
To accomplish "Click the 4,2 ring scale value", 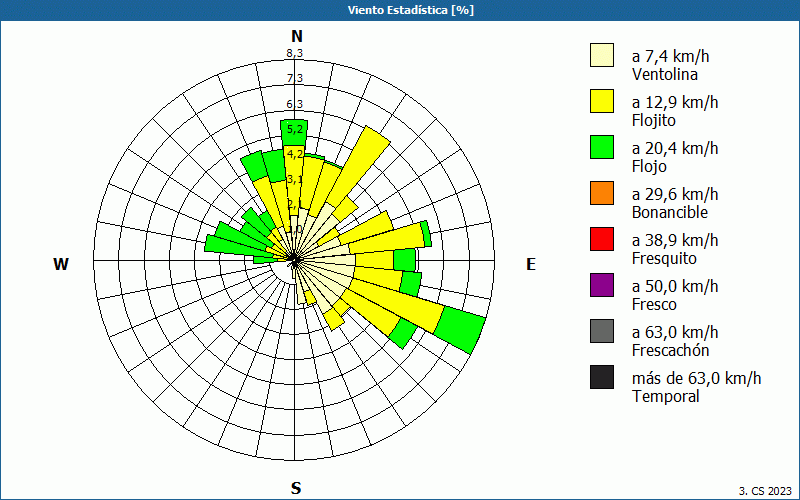I will 294,154.
